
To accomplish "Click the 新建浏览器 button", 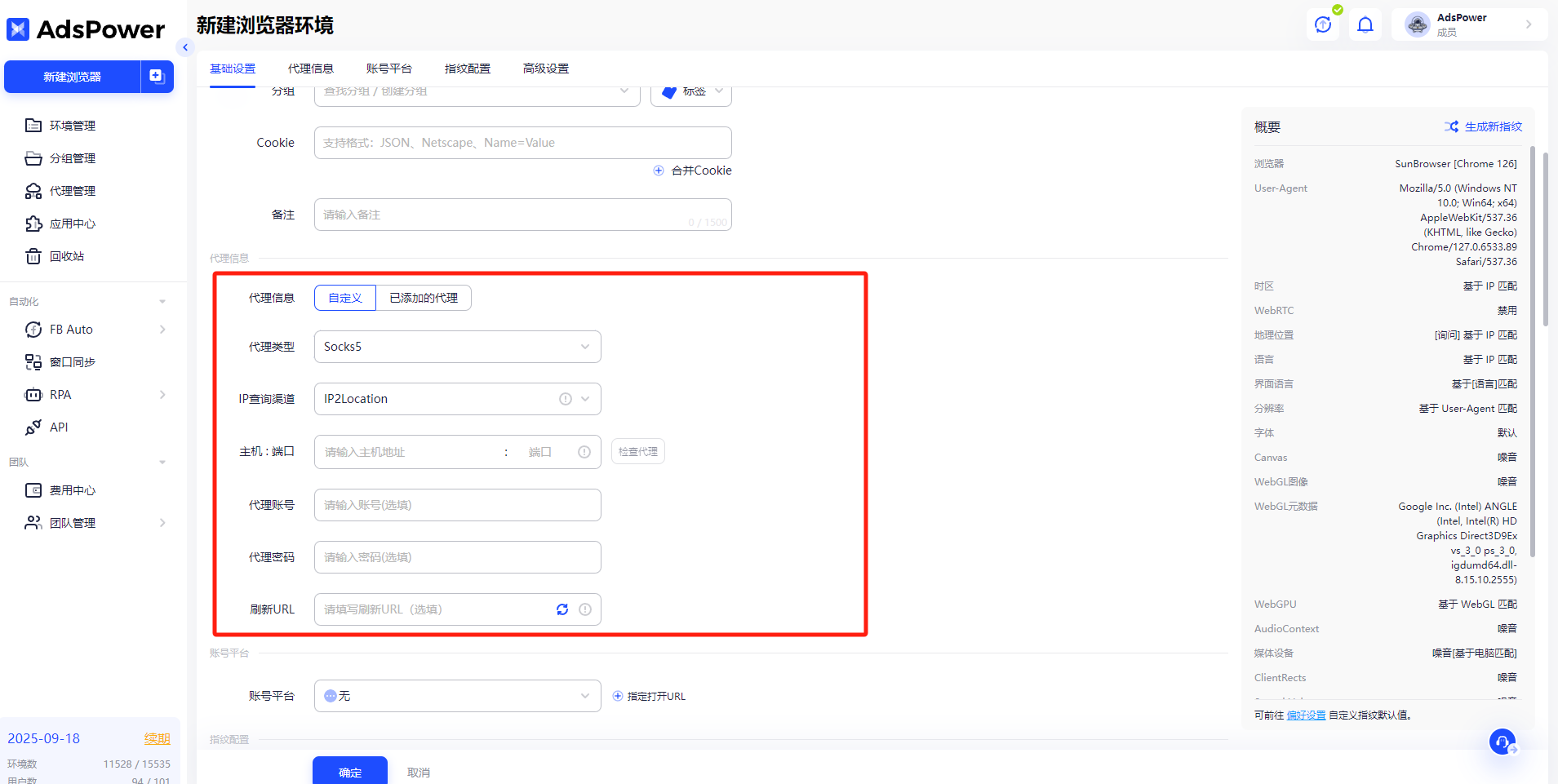I will (x=73, y=77).
